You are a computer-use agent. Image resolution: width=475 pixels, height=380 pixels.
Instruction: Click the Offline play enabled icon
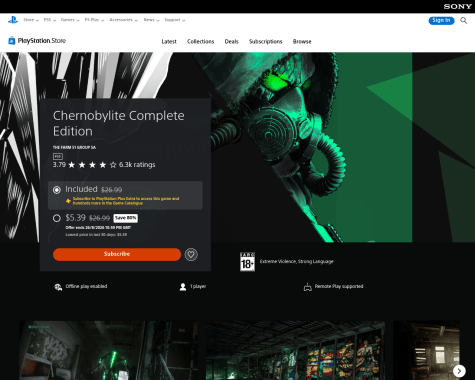click(x=58, y=287)
